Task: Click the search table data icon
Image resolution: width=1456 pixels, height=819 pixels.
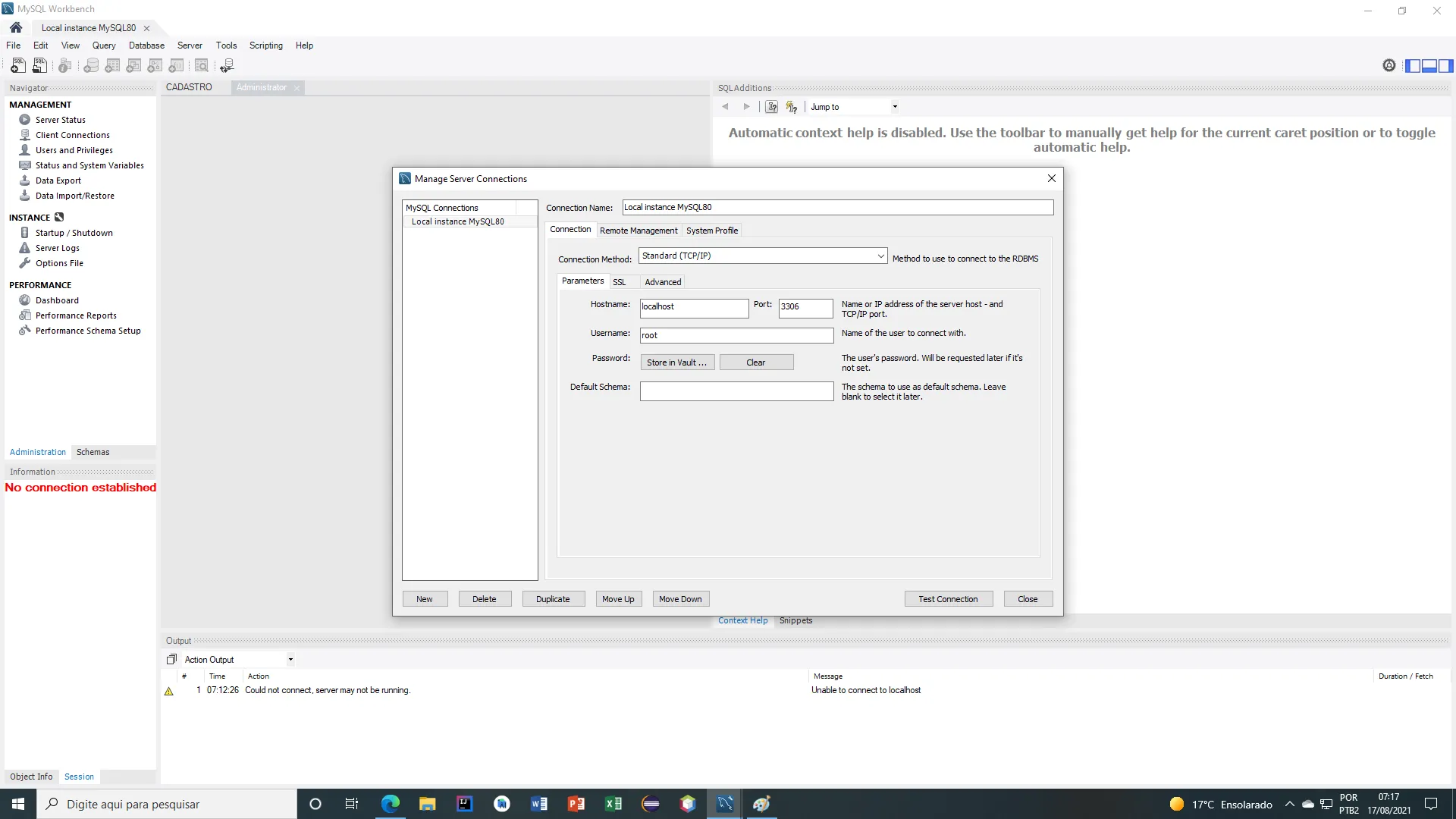Action: 202,66
